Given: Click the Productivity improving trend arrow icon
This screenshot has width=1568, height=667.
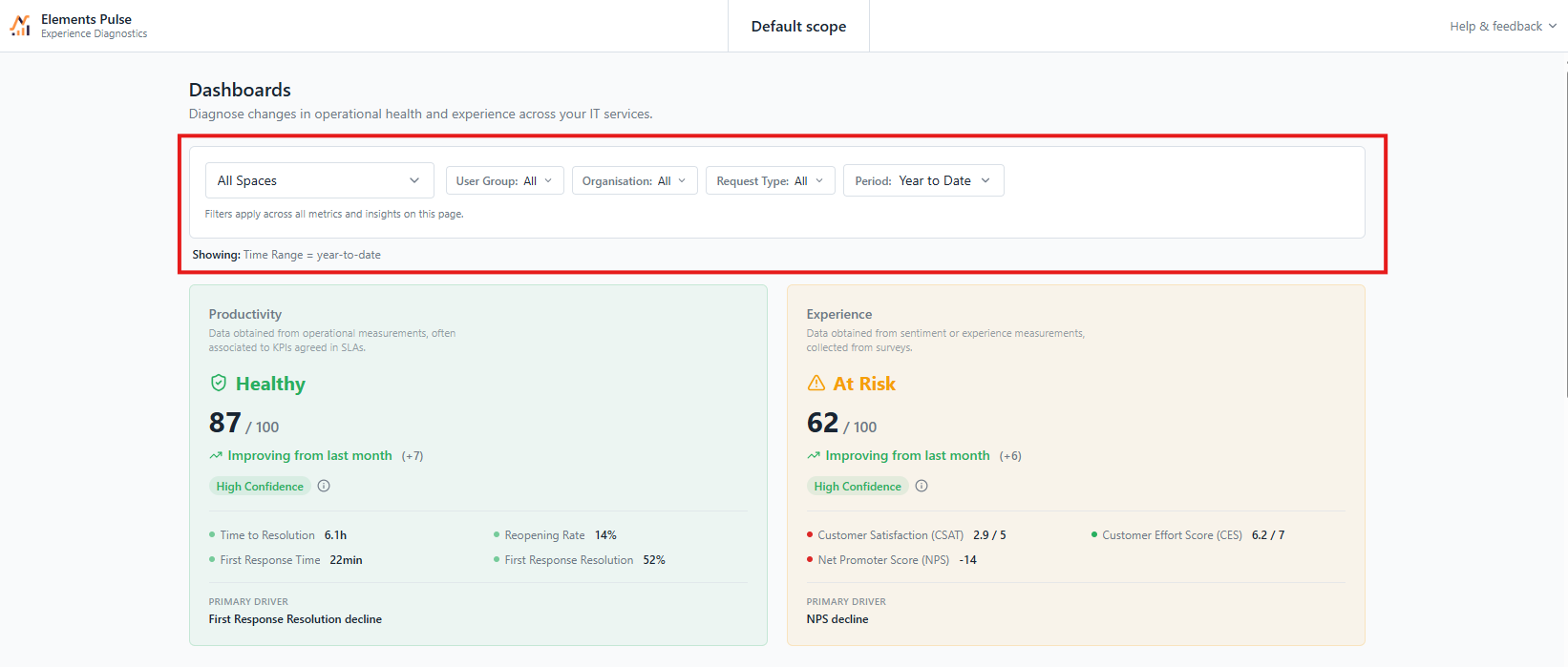Looking at the screenshot, I should [216, 456].
